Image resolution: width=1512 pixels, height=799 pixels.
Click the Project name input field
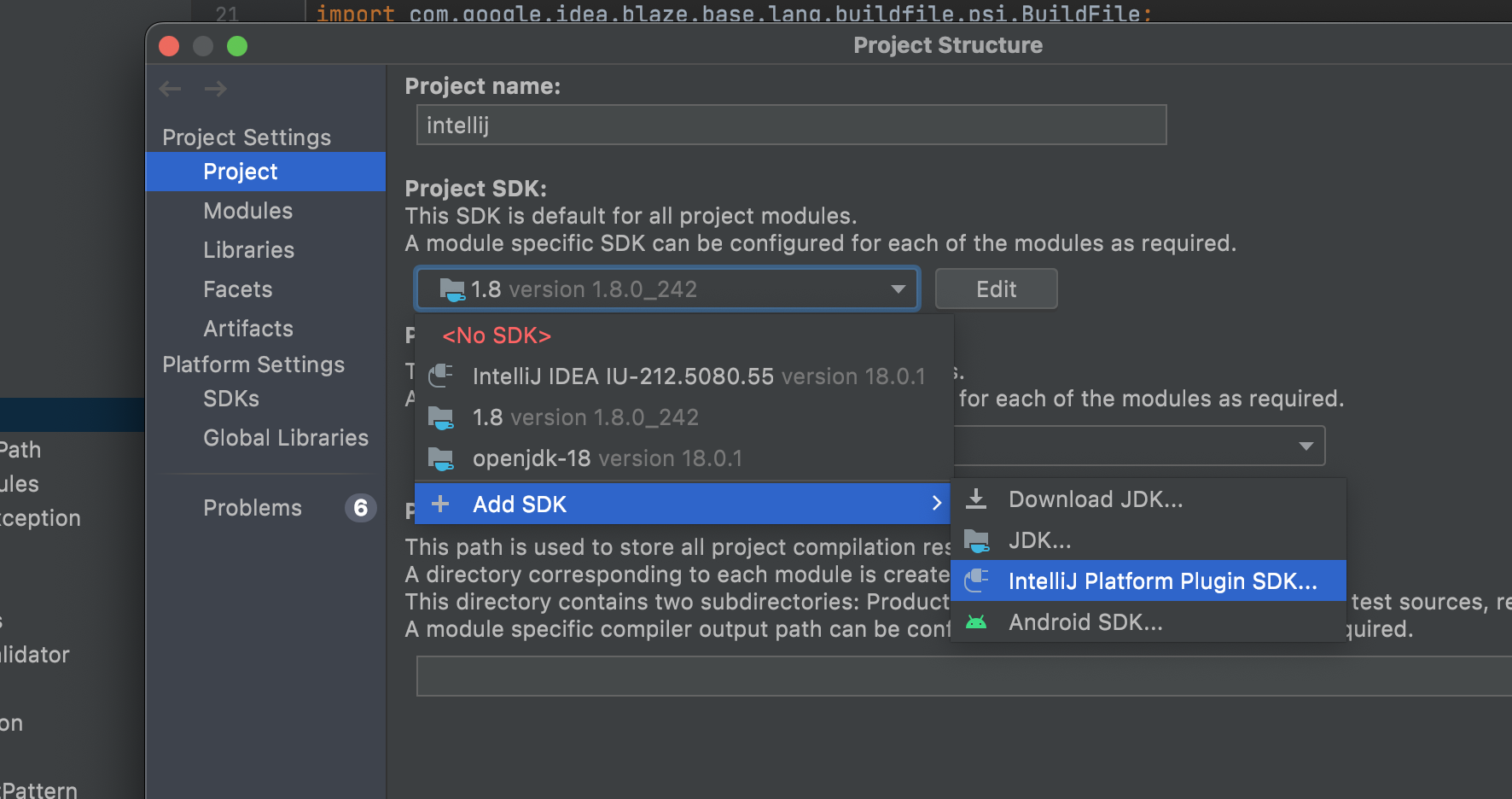point(791,125)
